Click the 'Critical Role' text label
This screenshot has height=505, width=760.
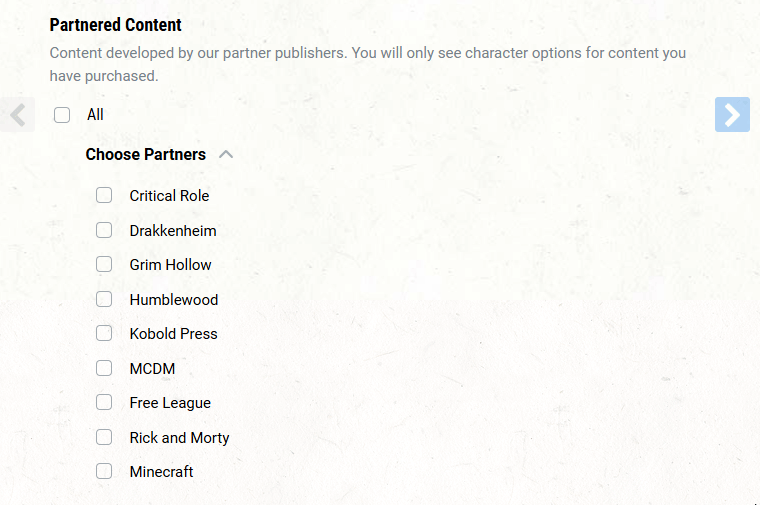pos(169,196)
